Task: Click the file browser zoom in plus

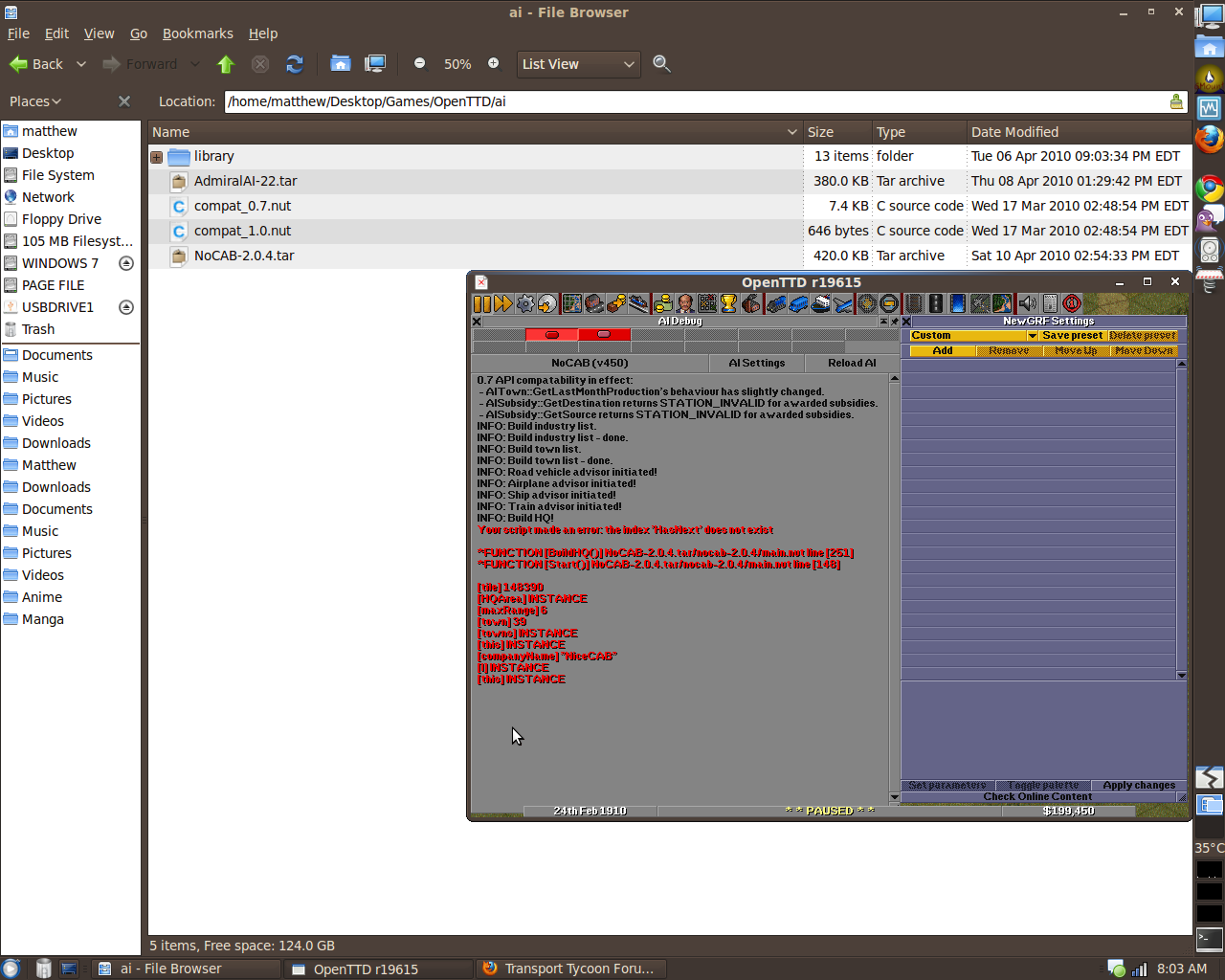Action: click(494, 64)
